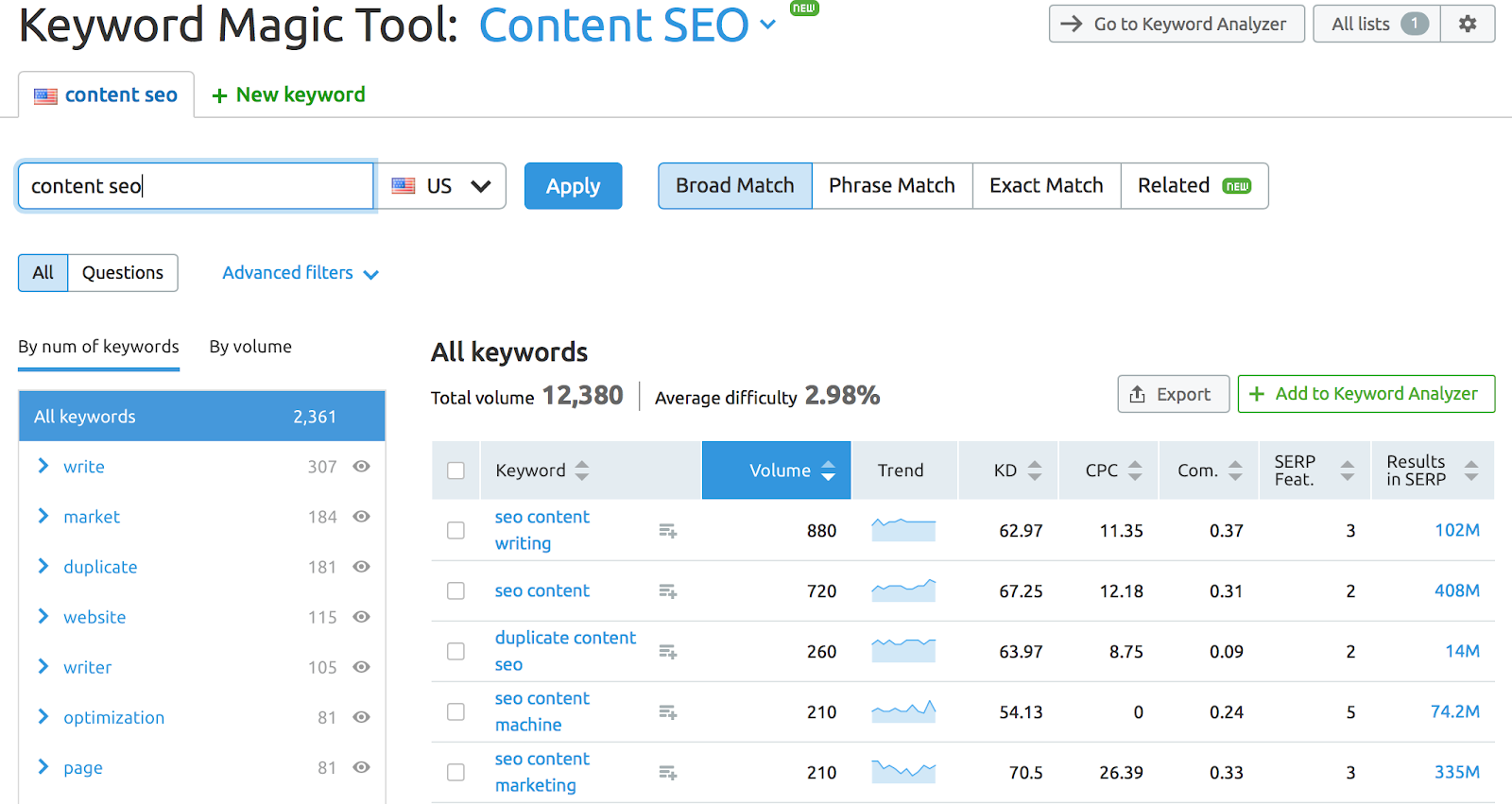The height and width of the screenshot is (804, 1512).
Task: Sort table by Keyword column arrows
Action: (x=582, y=470)
